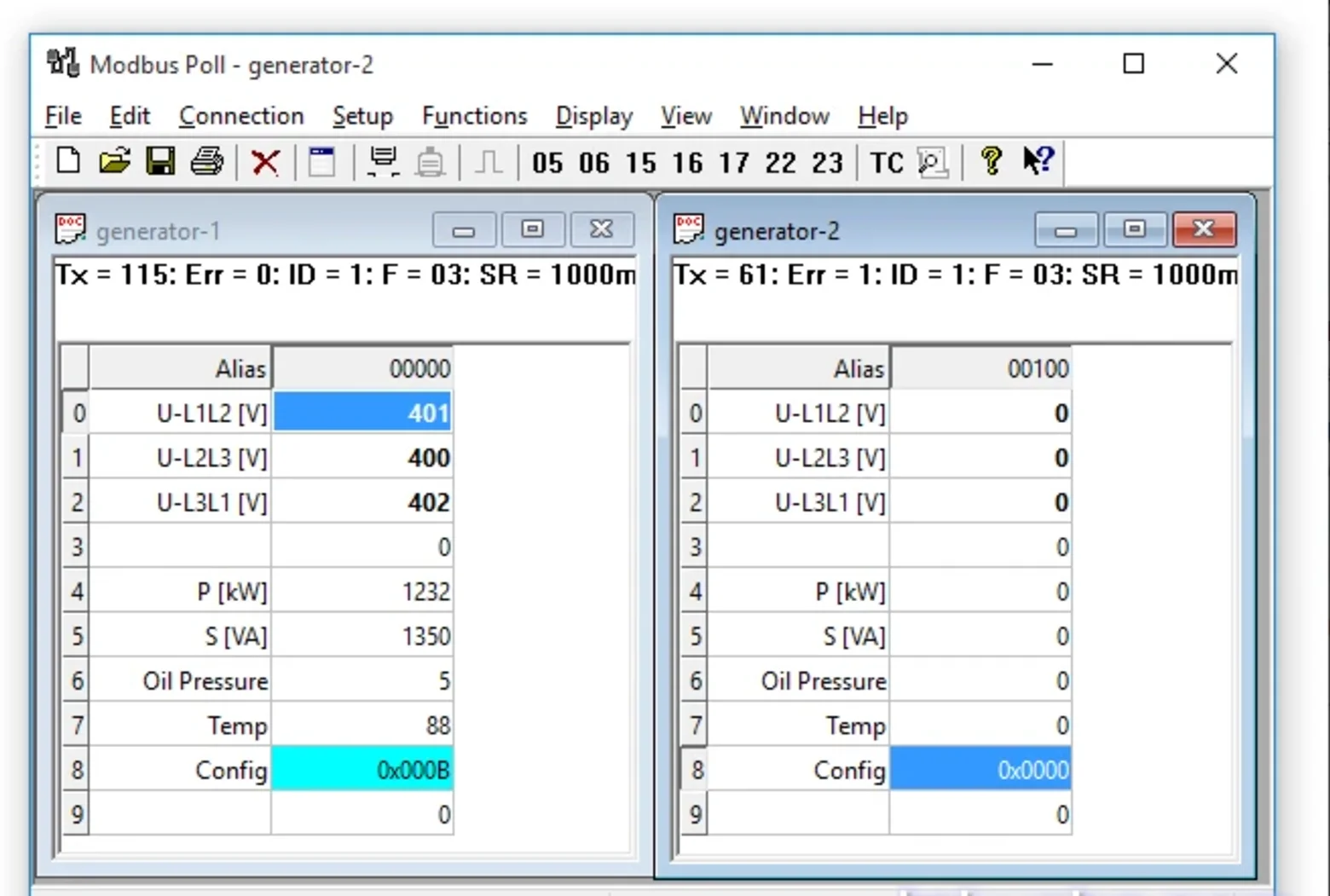The height and width of the screenshot is (896, 1330).
Task: Open function 05 write single coil
Action: click(547, 162)
